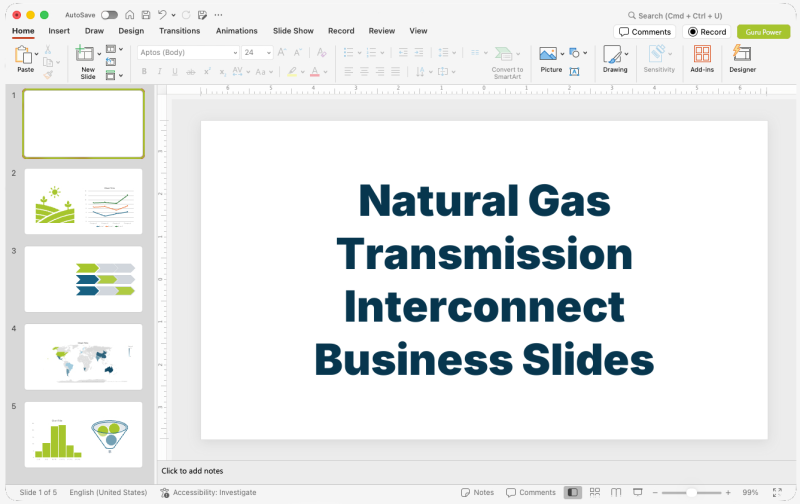Click the Copy icon
This screenshot has width=800, height=504.
point(48,62)
